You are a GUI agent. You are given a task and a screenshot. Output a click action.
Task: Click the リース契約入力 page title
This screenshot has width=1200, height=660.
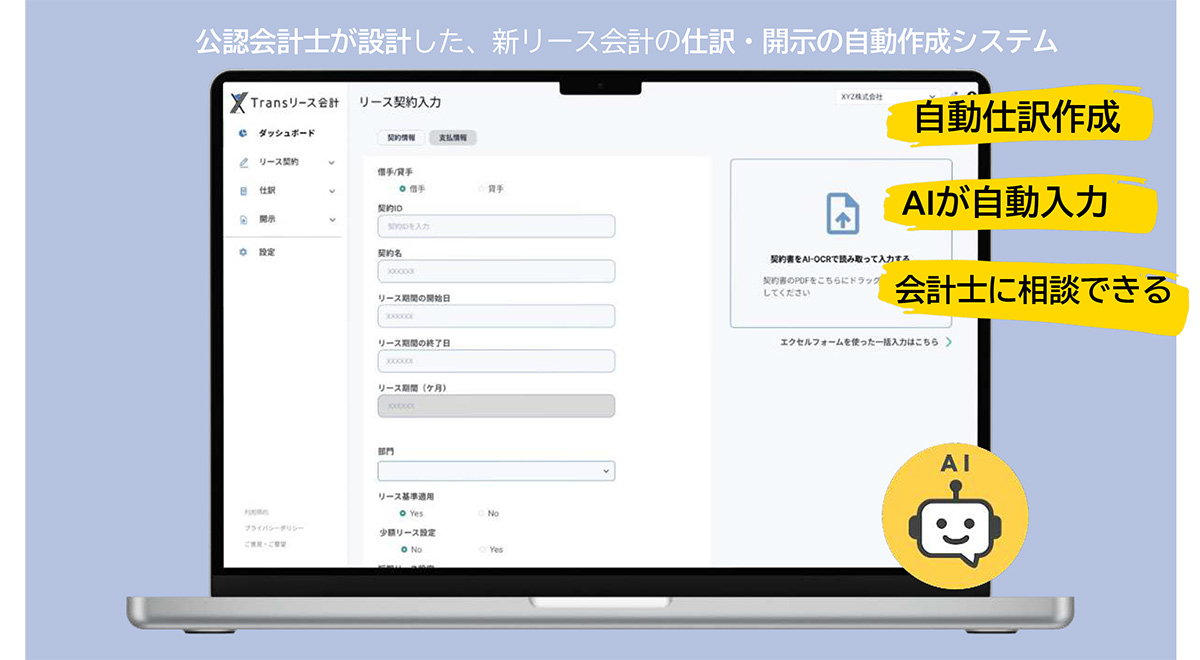click(399, 102)
